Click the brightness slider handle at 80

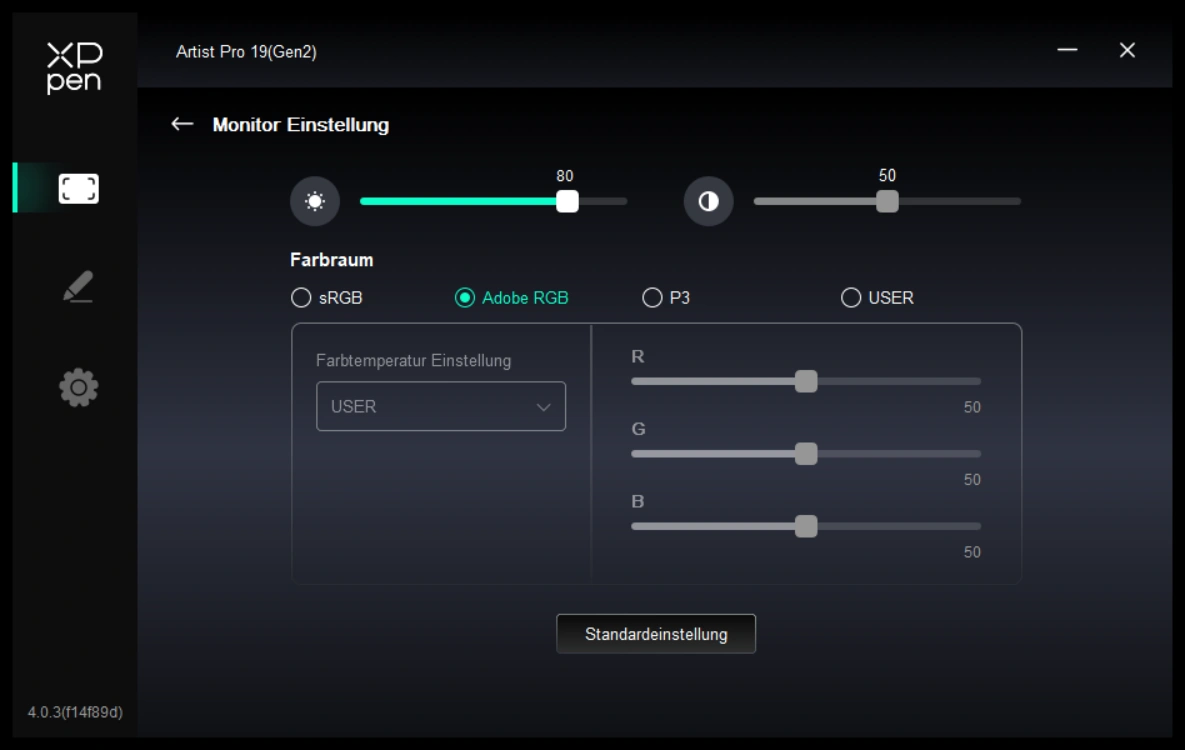[567, 201]
